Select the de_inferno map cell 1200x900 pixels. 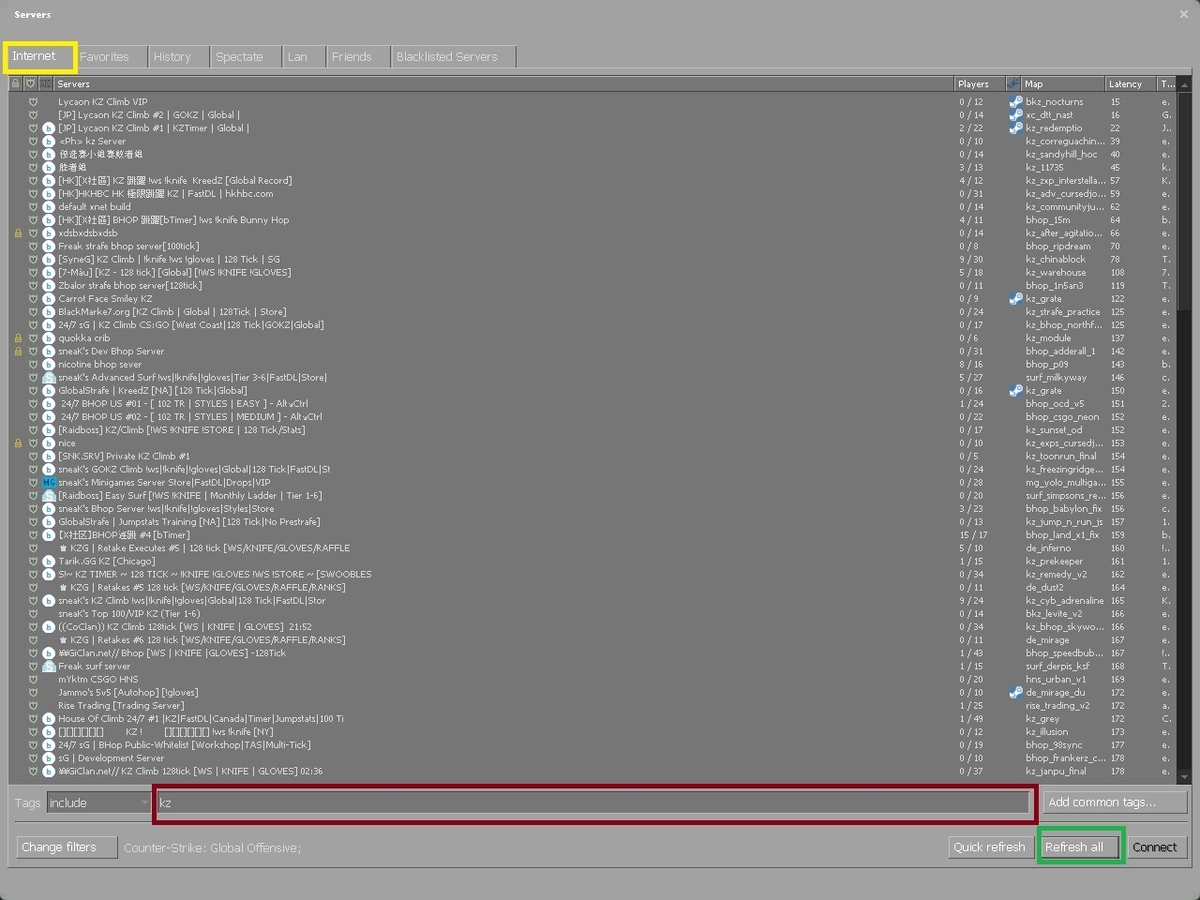tap(1049, 548)
